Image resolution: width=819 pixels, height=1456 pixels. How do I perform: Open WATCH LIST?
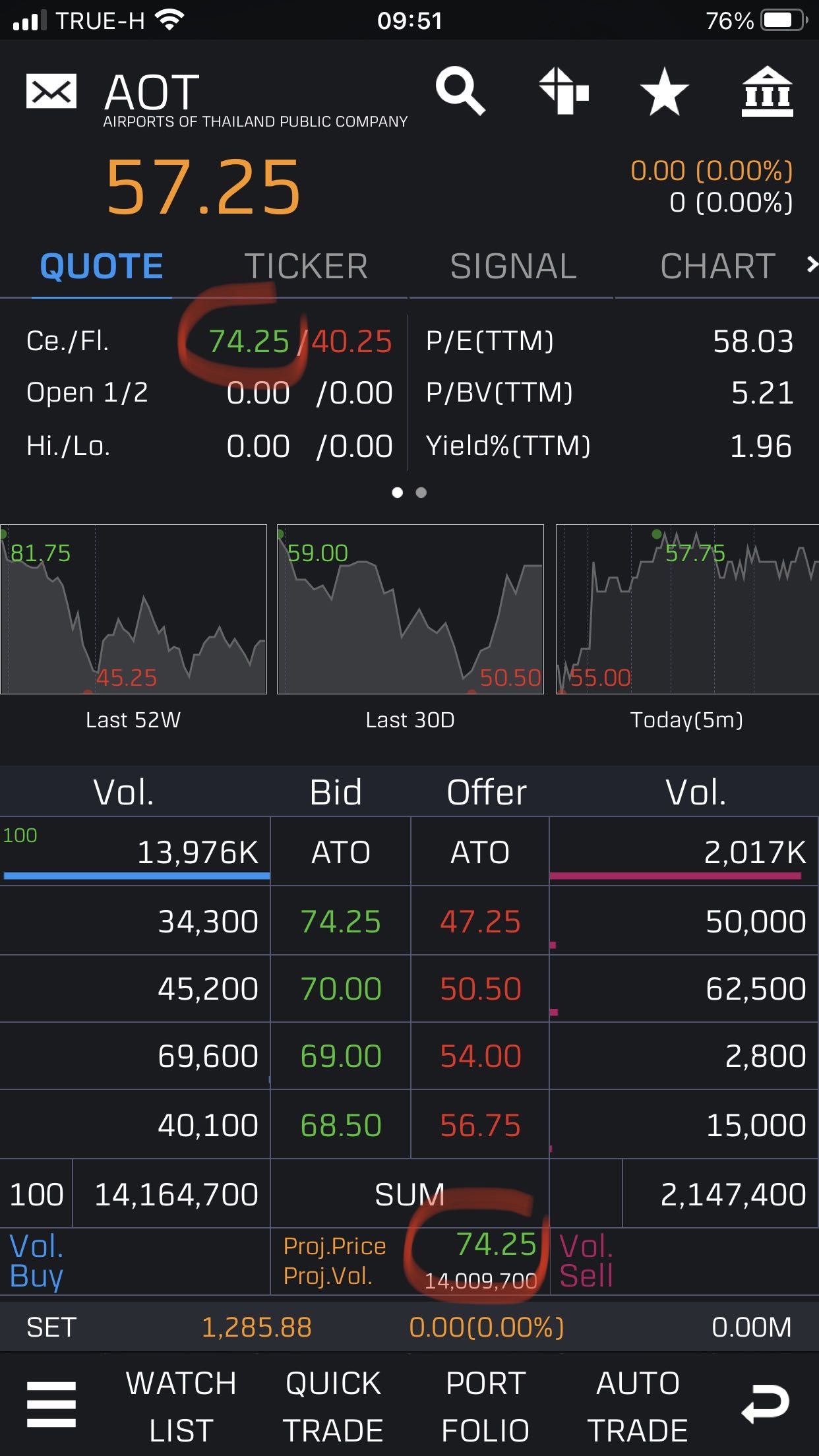[181, 1407]
